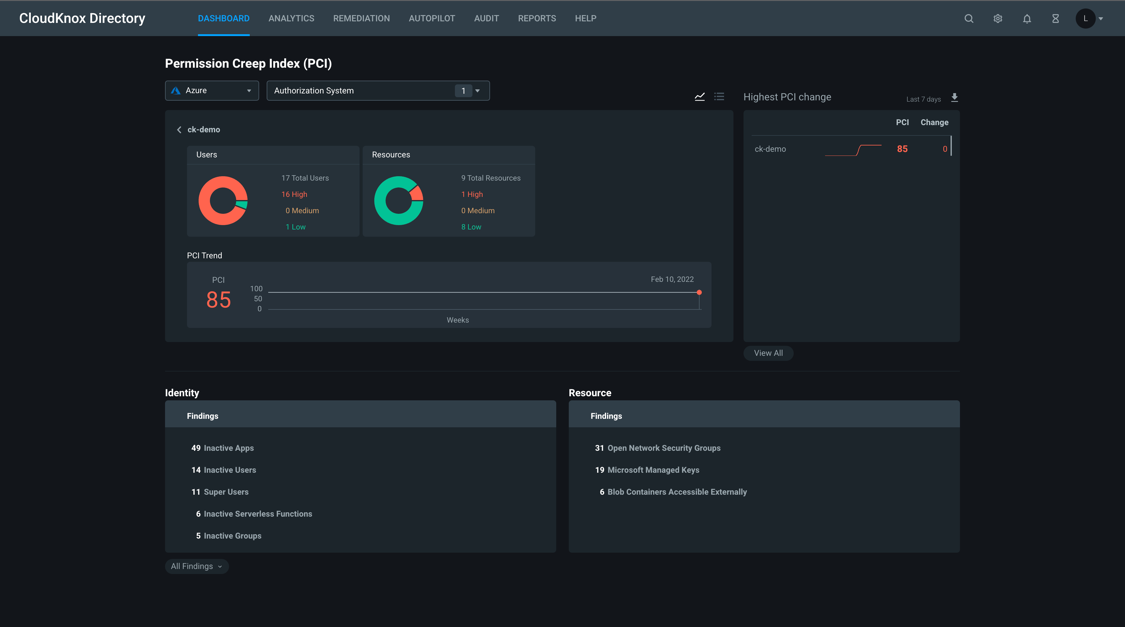Click the PCI trend data point
Image resolution: width=1125 pixels, height=627 pixels.
point(699,293)
